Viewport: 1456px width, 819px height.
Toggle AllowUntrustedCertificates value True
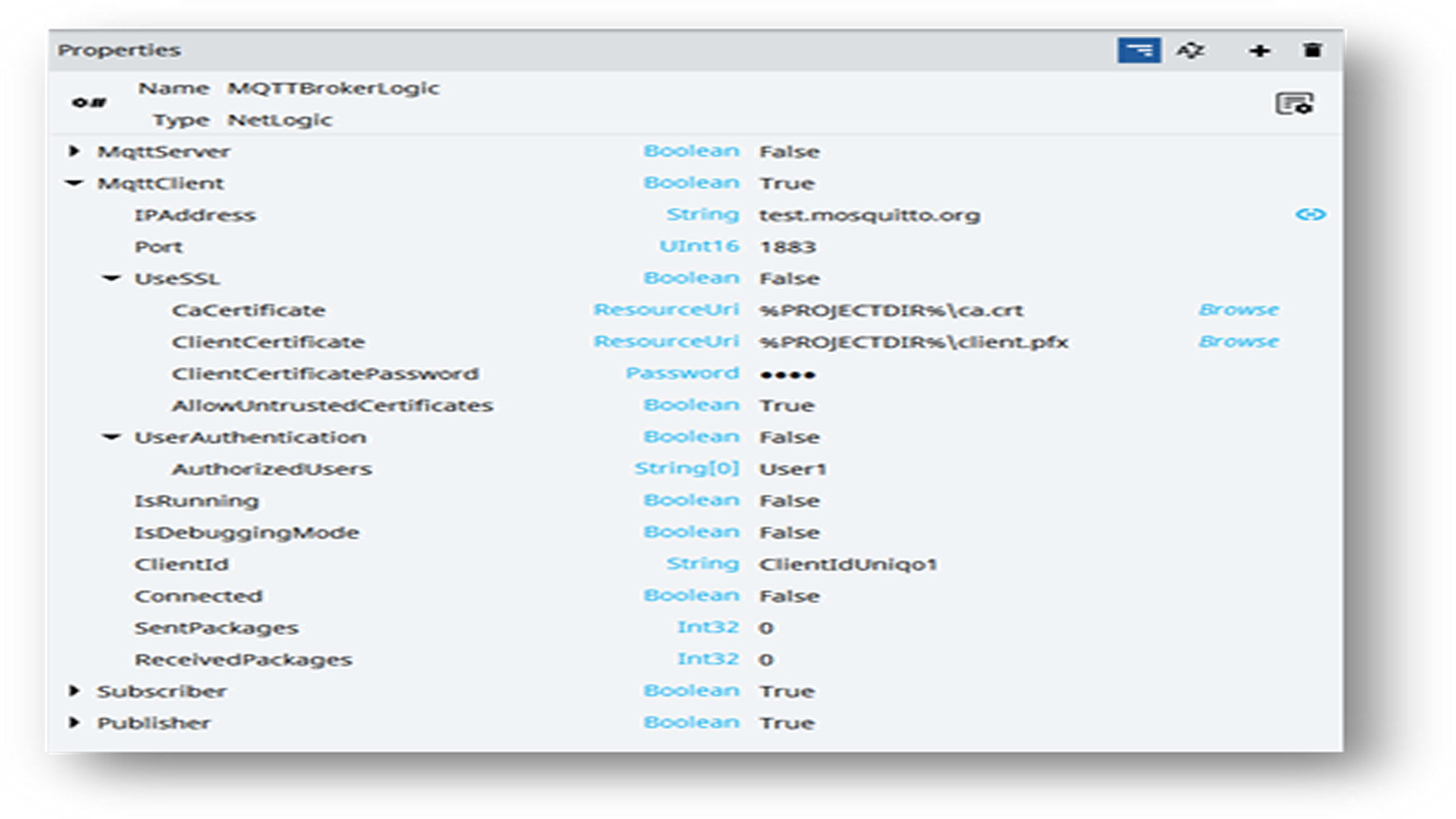coord(787,405)
